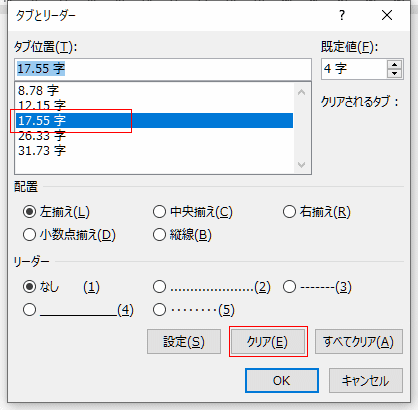Click the クリア(E) button
This screenshot has width=418, height=410.
tap(268, 342)
